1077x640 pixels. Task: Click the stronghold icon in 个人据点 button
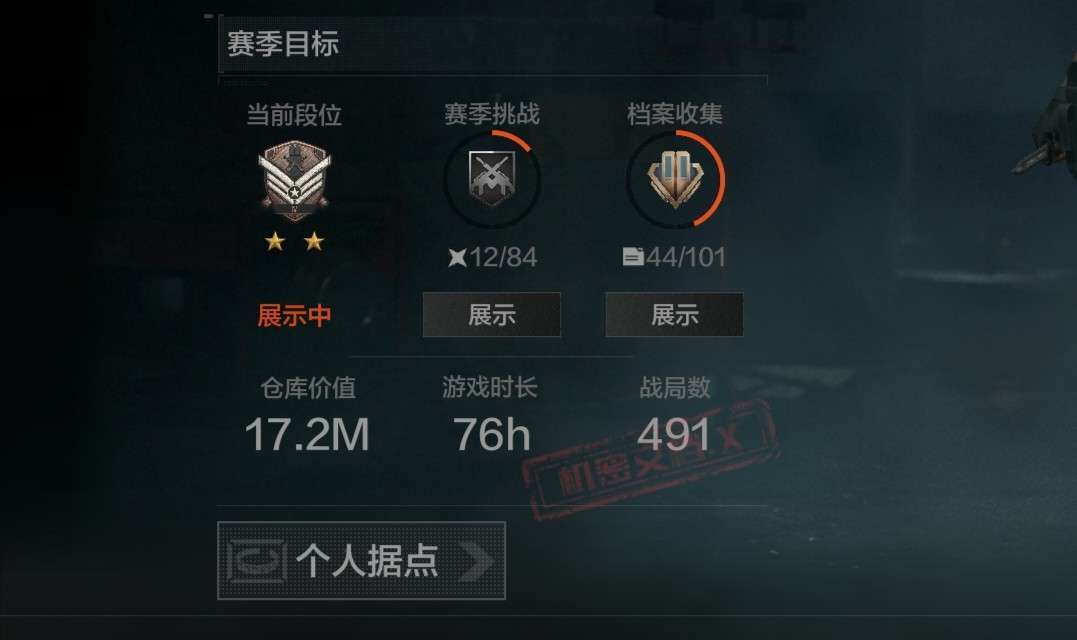click(256, 561)
